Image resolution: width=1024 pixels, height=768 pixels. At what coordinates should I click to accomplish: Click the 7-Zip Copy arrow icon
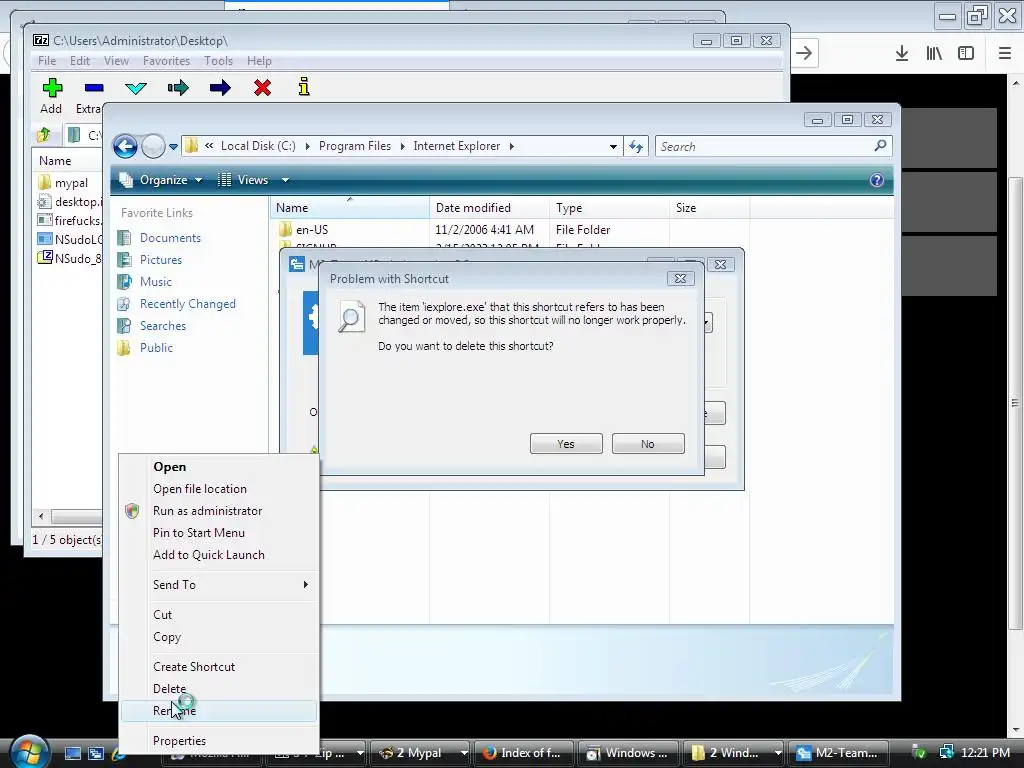[x=178, y=88]
